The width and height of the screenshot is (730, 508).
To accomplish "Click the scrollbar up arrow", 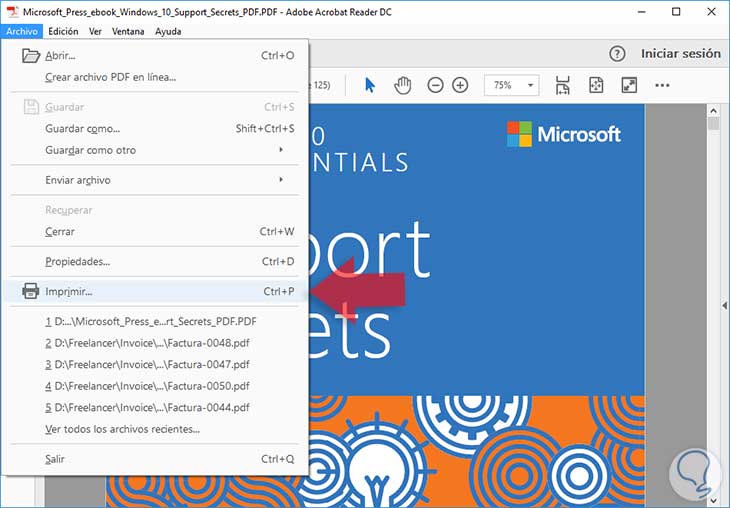I will pos(713,111).
